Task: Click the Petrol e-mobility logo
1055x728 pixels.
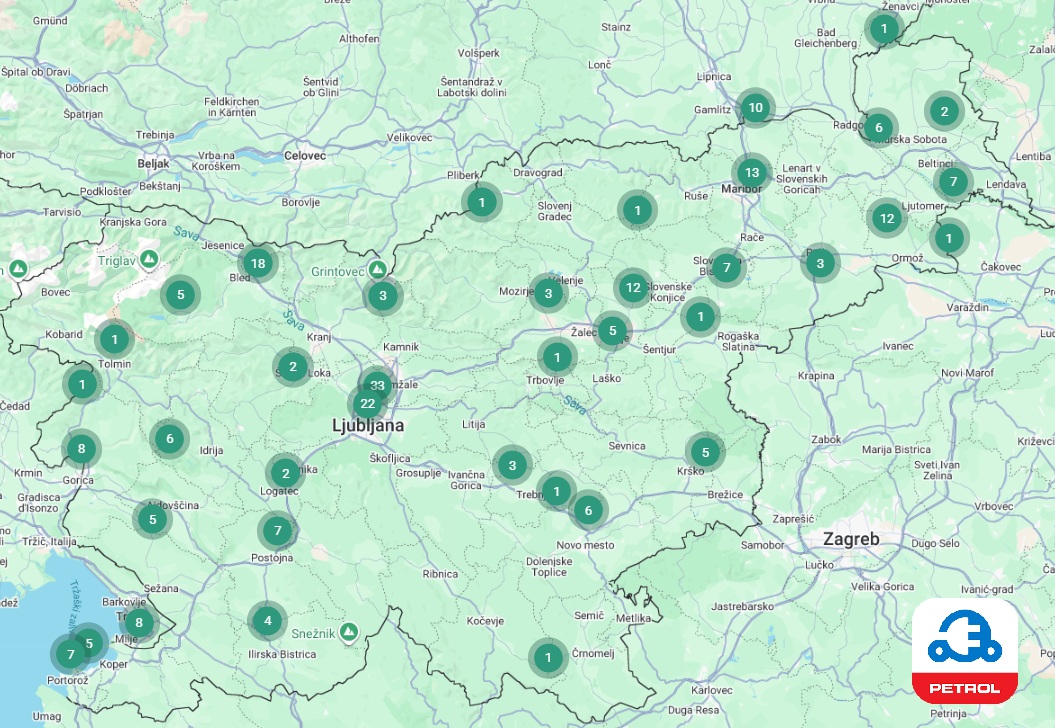Action: 965,651
